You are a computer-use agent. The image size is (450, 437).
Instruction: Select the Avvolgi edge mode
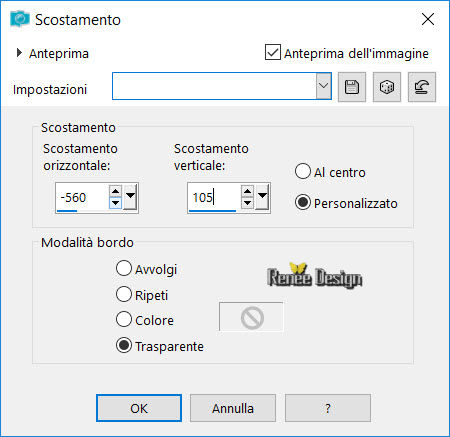pos(124,268)
